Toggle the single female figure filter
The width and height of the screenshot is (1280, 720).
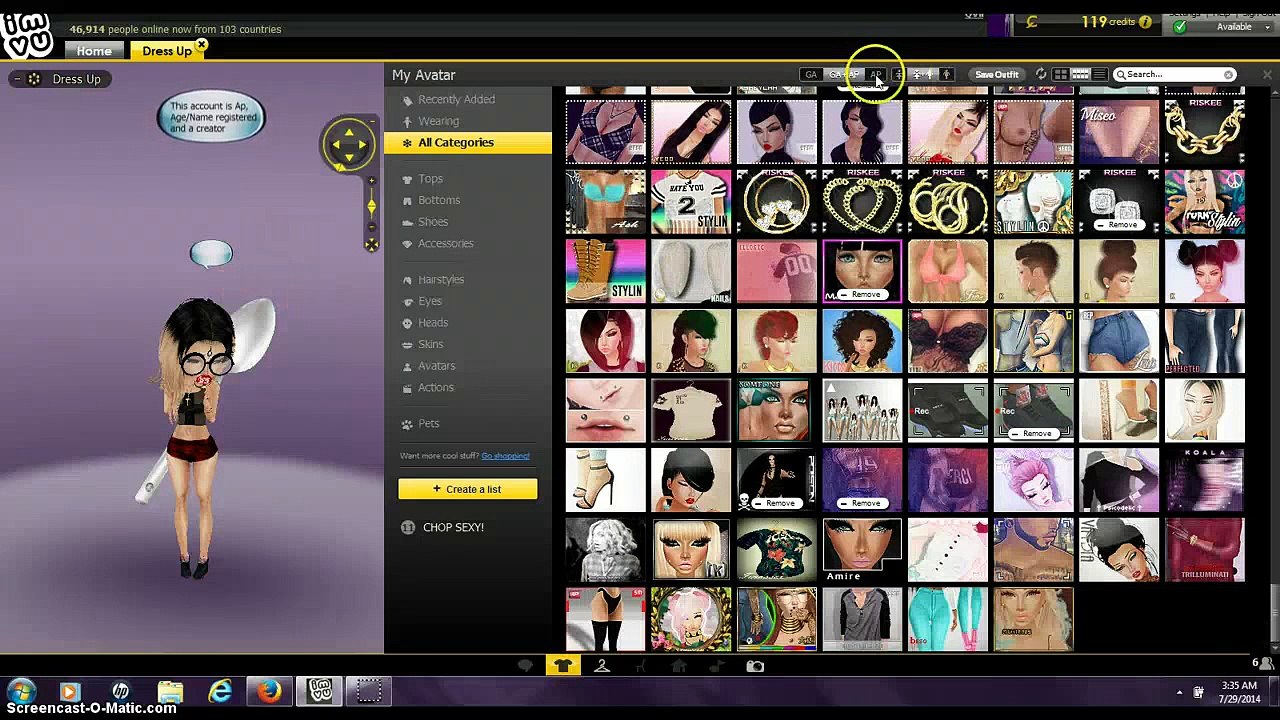pyautogui.click(x=898, y=74)
